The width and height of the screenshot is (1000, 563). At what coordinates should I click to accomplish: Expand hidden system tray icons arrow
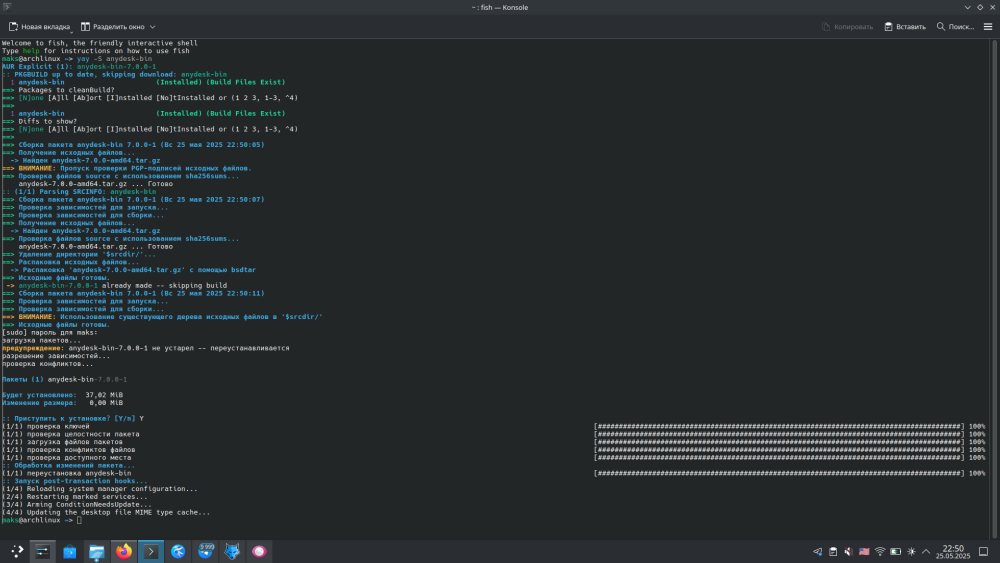[926, 552]
